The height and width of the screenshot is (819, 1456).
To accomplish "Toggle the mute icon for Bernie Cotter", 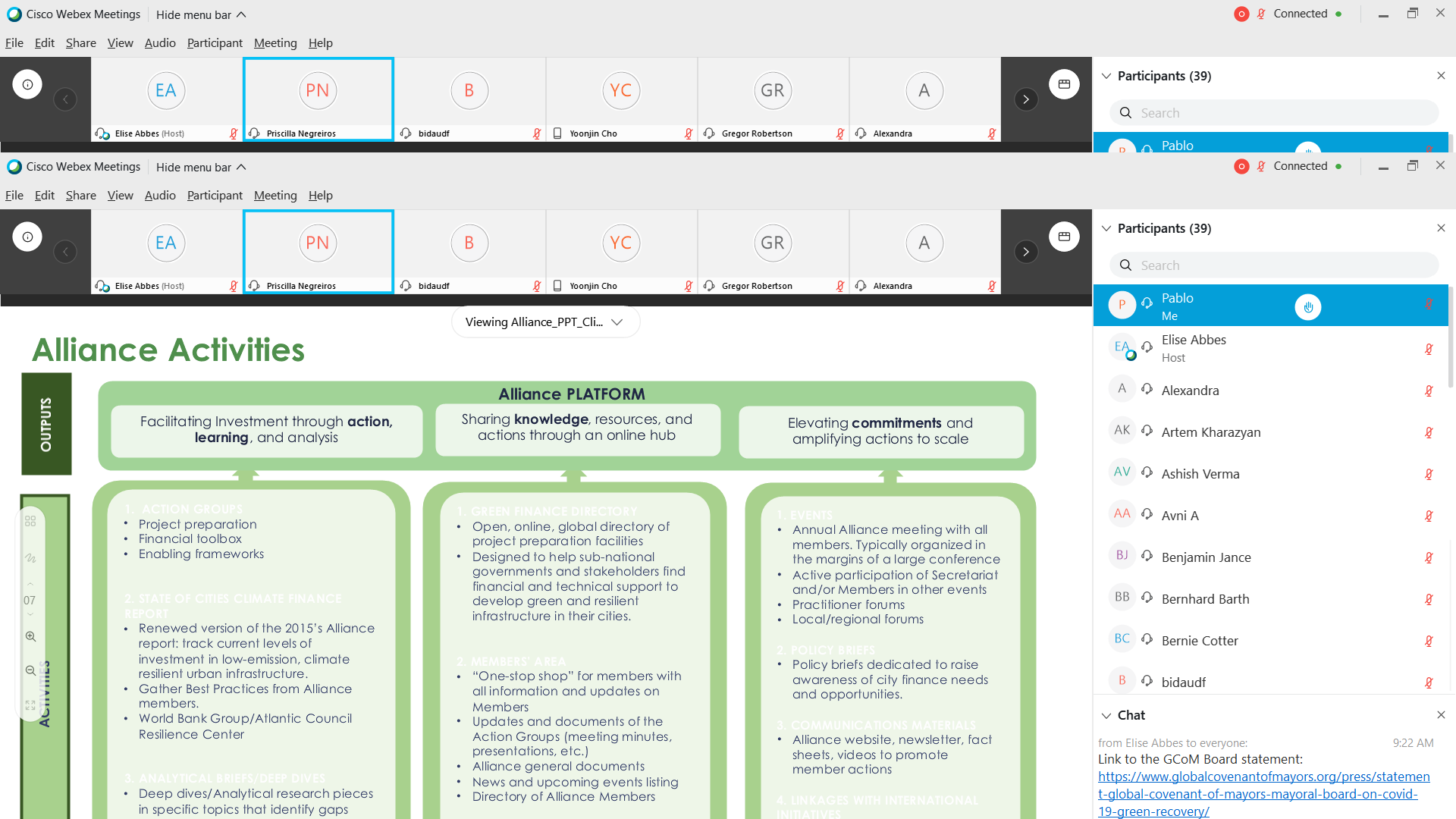I will [1429, 641].
